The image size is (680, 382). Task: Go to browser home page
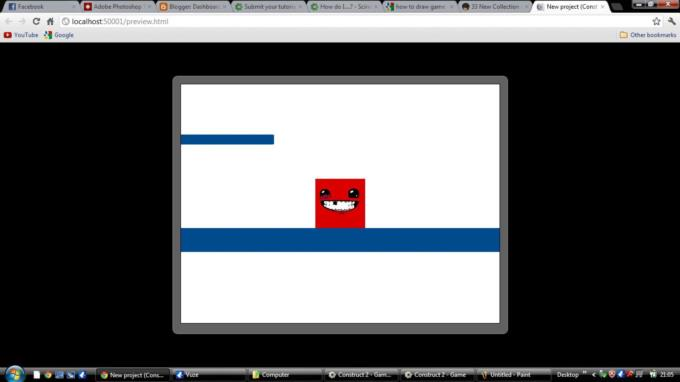(50, 21)
